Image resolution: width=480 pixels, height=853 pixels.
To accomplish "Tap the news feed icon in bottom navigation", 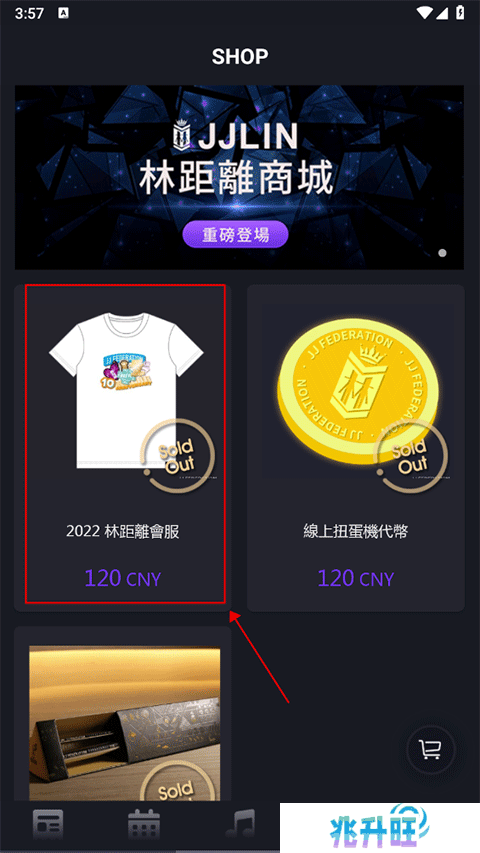I will click(48, 825).
